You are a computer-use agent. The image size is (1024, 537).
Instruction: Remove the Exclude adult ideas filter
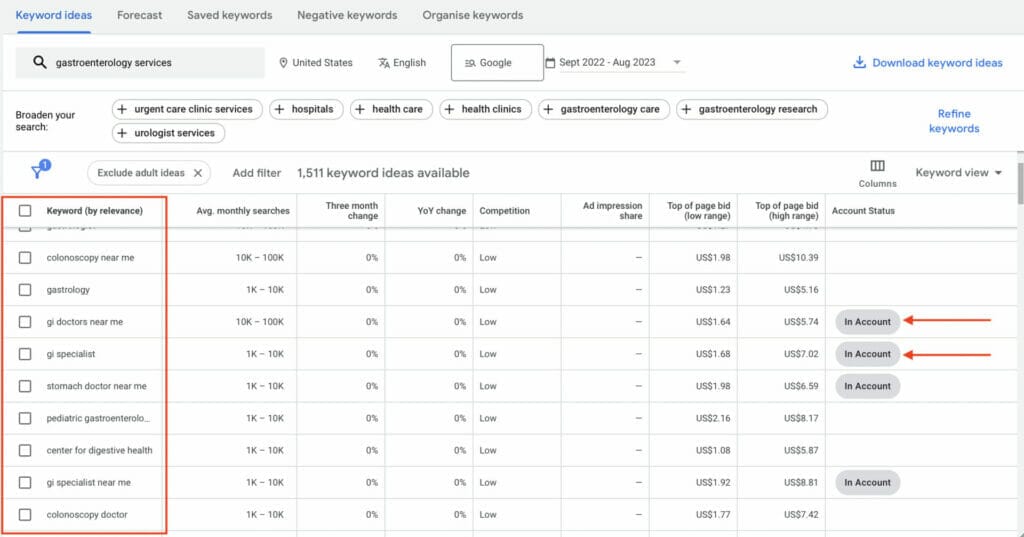tap(198, 173)
